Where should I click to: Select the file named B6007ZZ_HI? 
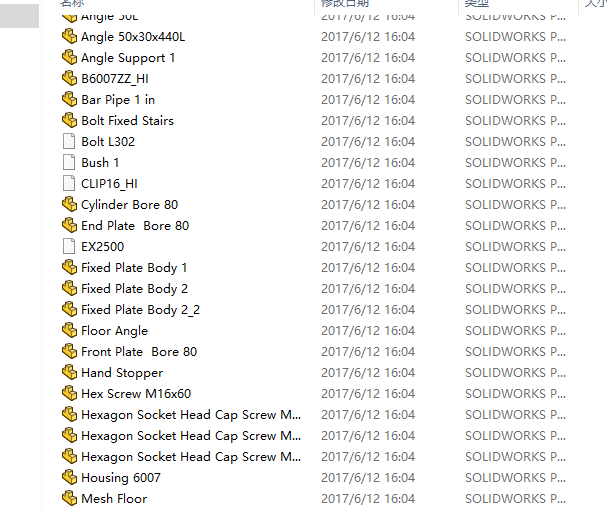coord(115,79)
